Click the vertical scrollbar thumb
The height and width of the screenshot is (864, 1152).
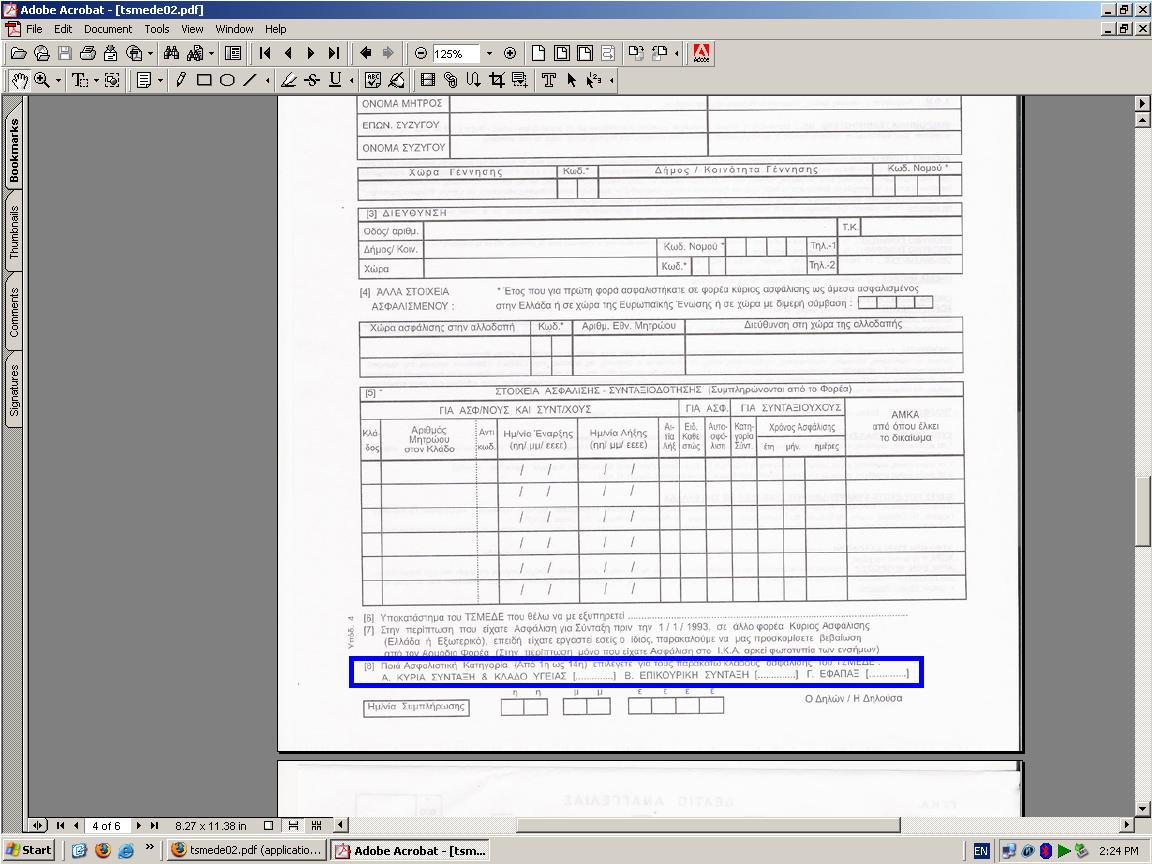(x=1143, y=510)
